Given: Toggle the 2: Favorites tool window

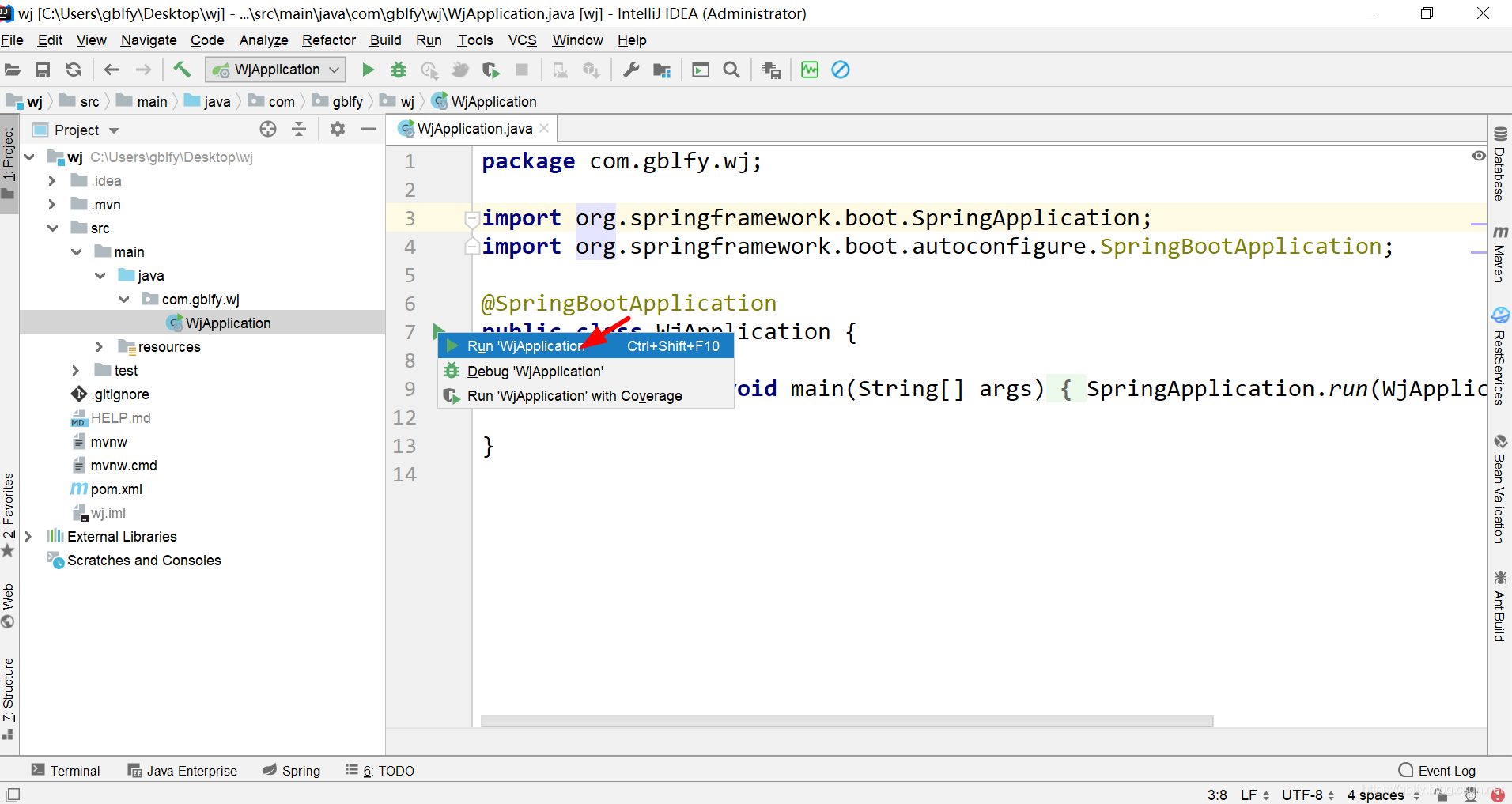Looking at the screenshot, I should tap(9, 515).
